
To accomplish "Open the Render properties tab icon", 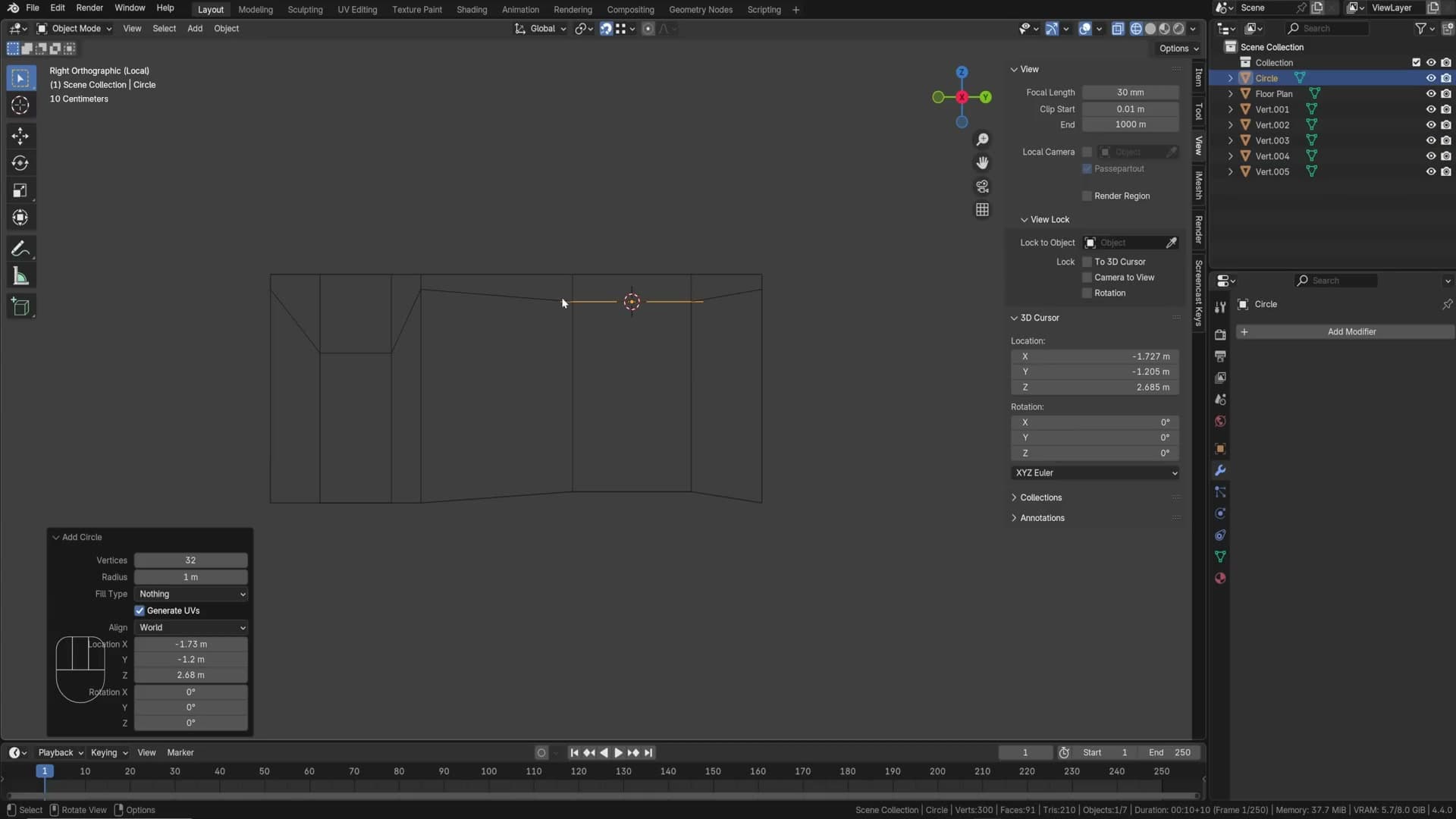I will point(1220,334).
